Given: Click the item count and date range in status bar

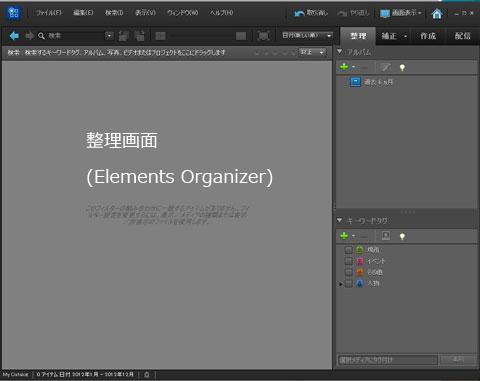Looking at the screenshot, I should tap(85, 375).
